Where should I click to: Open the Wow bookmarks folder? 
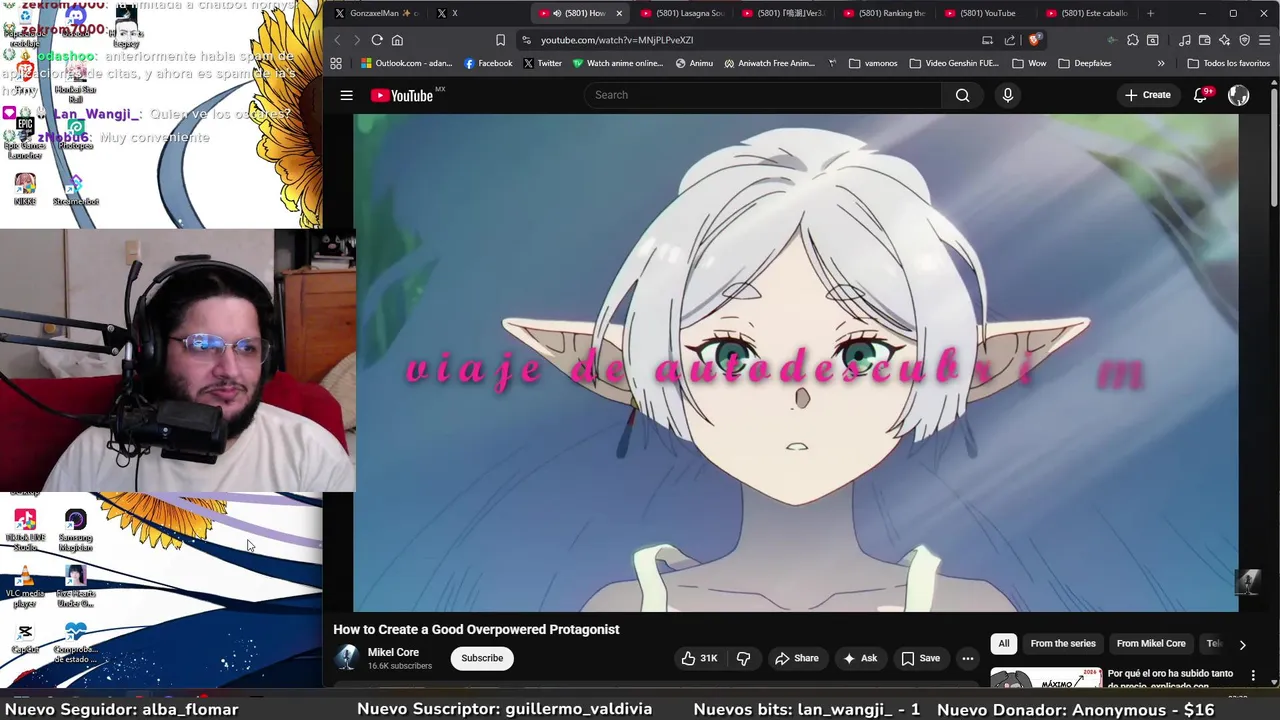pyautogui.click(x=1029, y=63)
